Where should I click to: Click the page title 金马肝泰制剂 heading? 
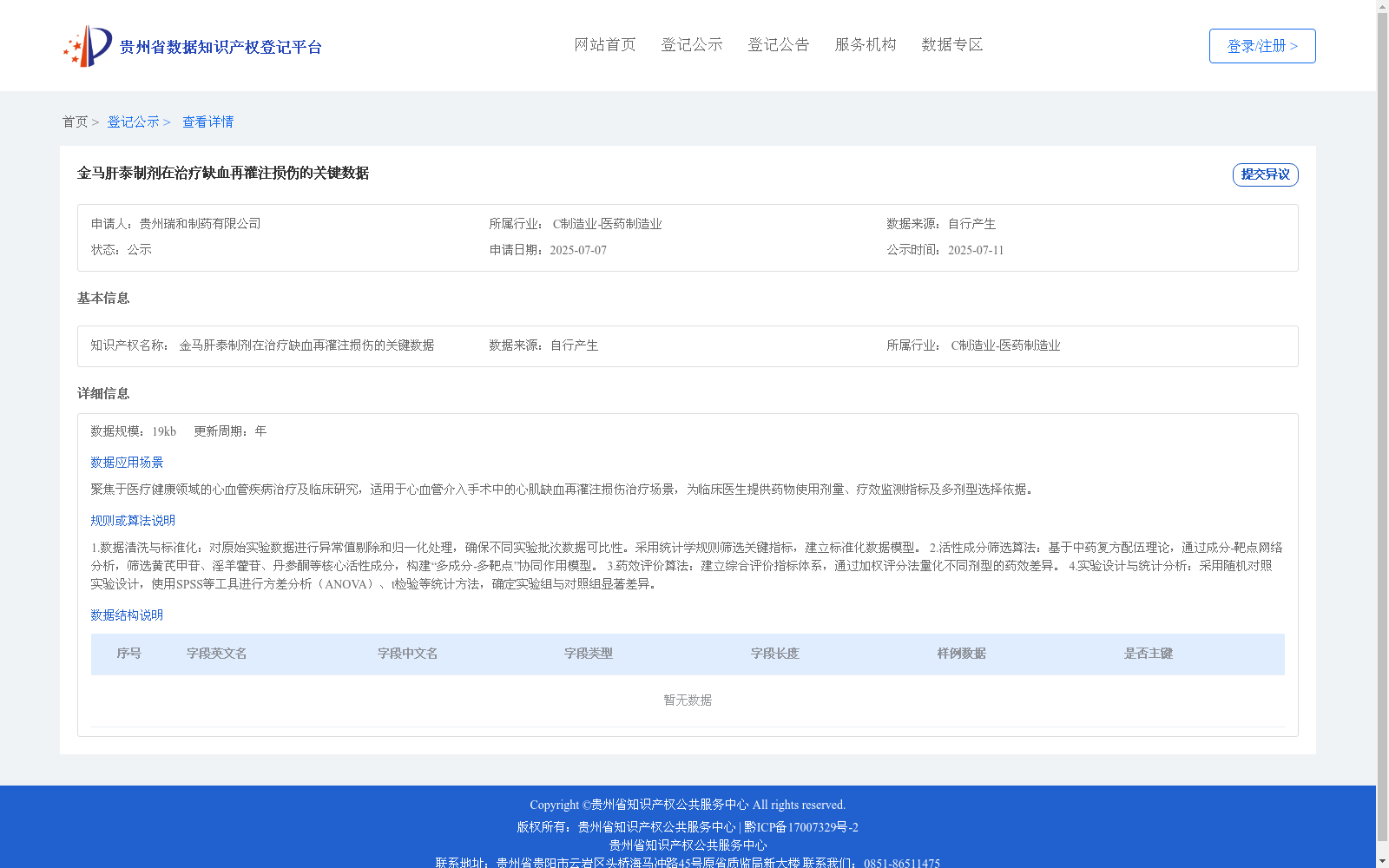[223, 173]
